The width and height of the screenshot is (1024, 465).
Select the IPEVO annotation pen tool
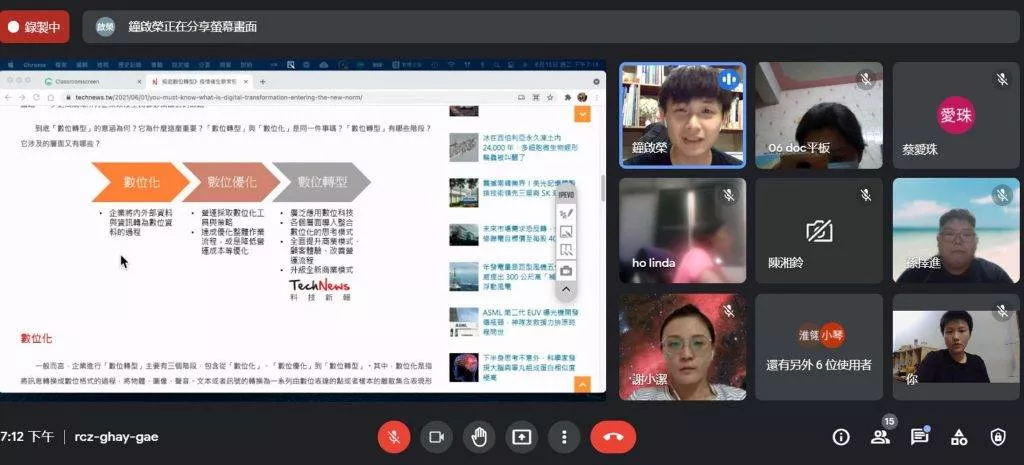tap(566, 213)
